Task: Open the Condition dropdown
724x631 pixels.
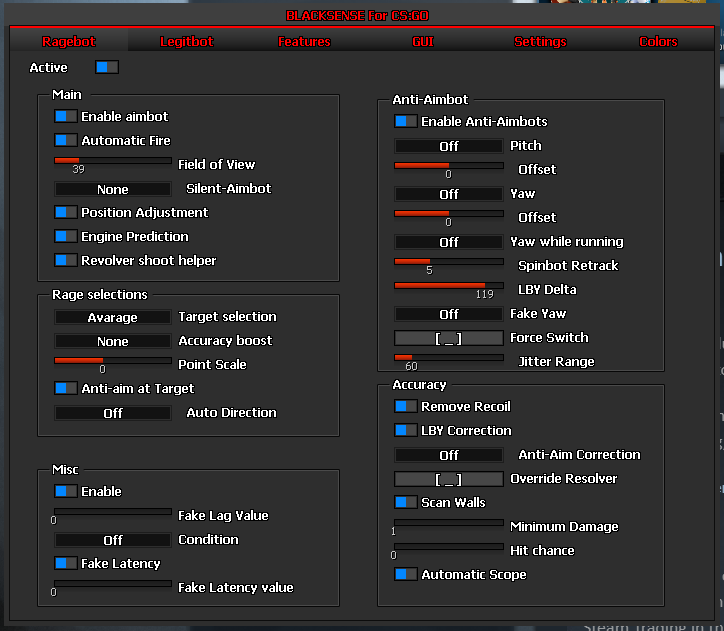Action: [113, 540]
